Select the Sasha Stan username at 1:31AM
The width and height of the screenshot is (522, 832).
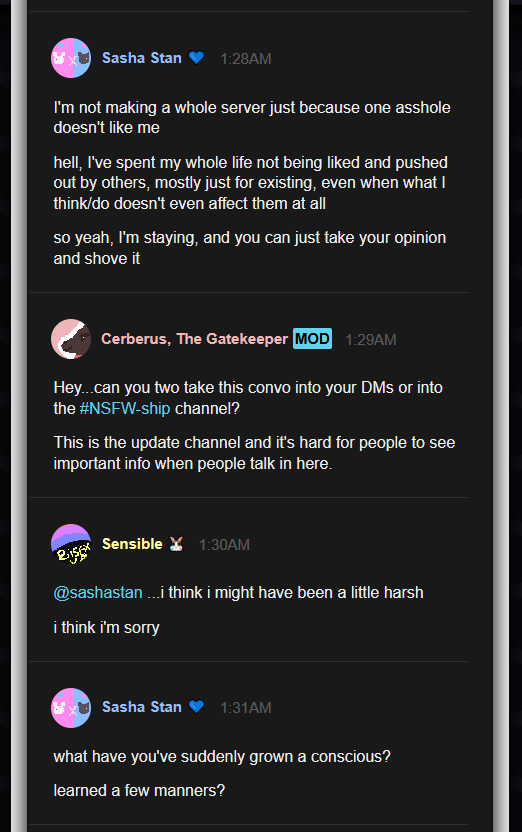click(142, 707)
